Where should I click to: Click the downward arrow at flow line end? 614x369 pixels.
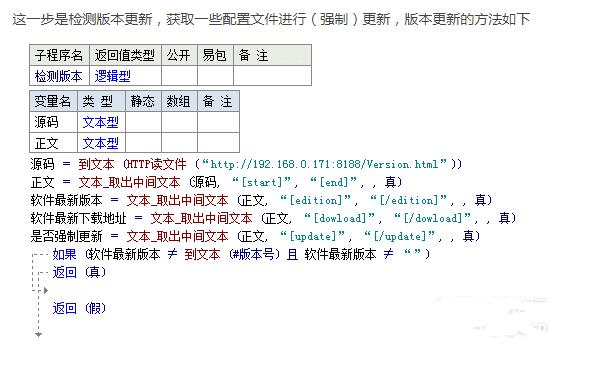(x=38, y=335)
